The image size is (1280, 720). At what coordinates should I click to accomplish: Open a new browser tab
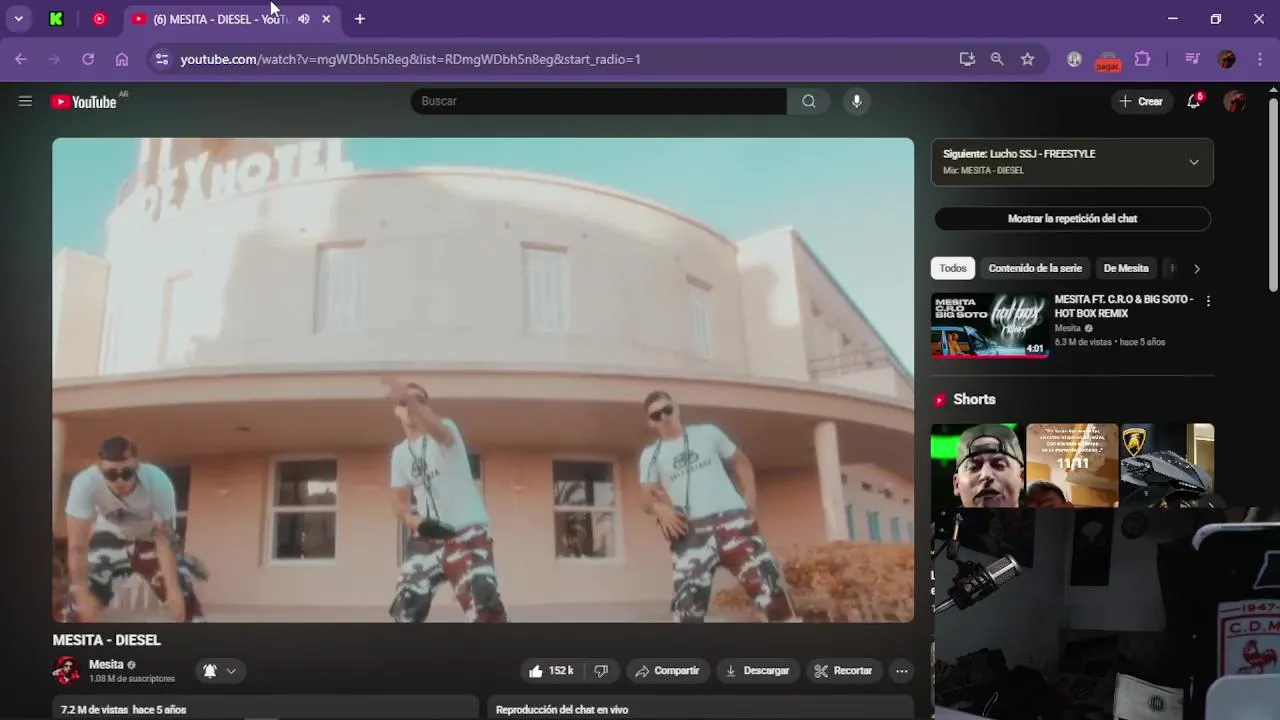(360, 19)
